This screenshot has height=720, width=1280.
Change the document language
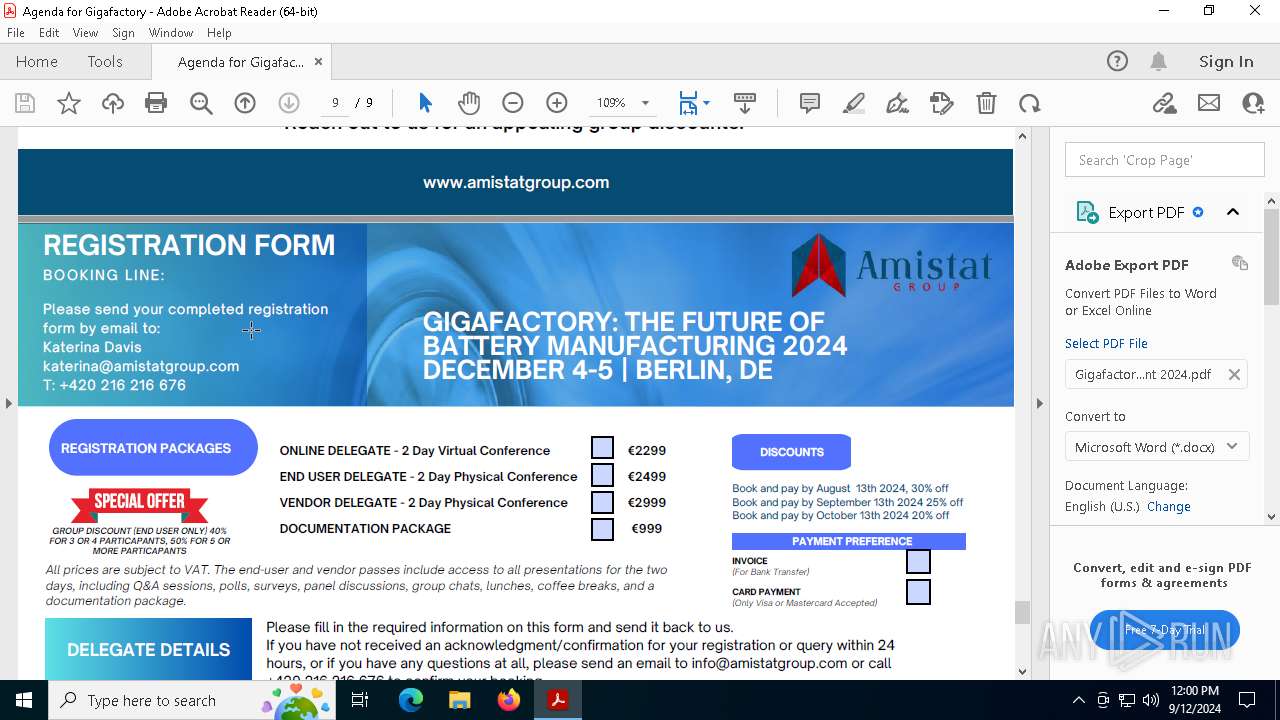point(1168,506)
